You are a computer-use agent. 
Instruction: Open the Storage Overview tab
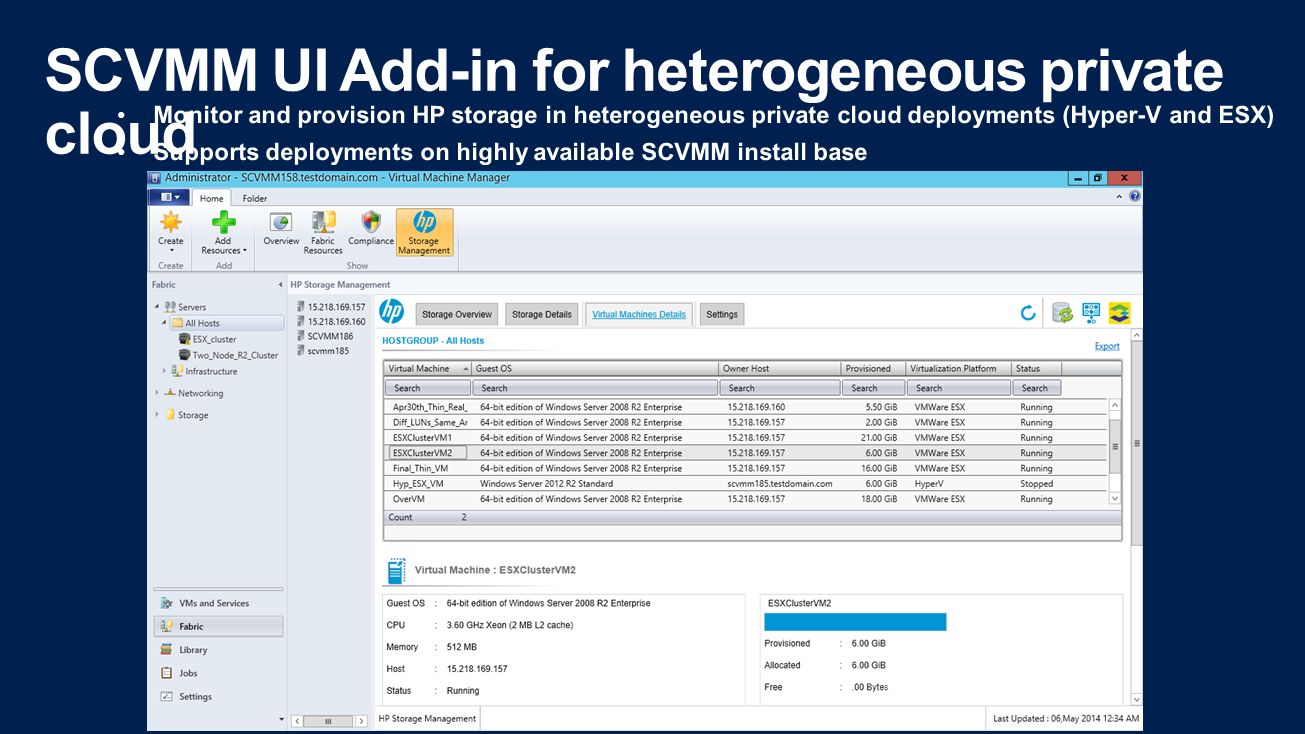(x=457, y=314)
